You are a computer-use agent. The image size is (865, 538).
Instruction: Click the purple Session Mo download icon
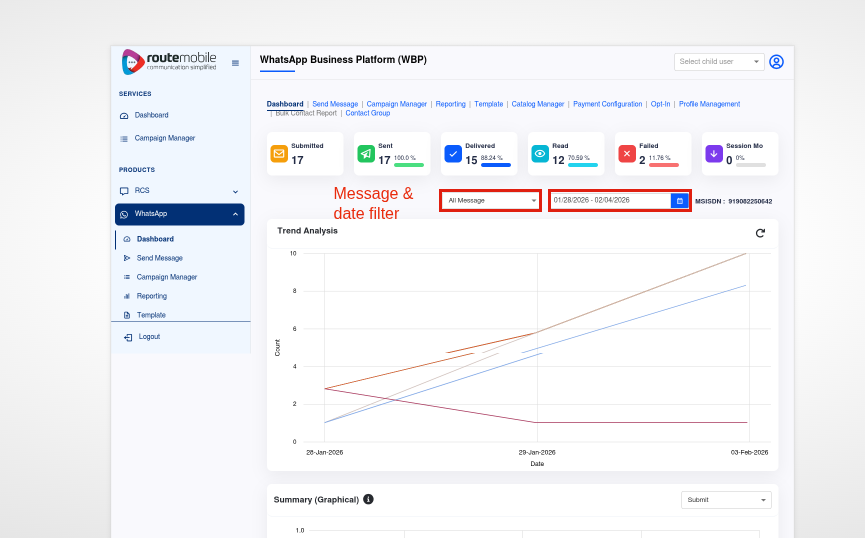coord(714,153)
